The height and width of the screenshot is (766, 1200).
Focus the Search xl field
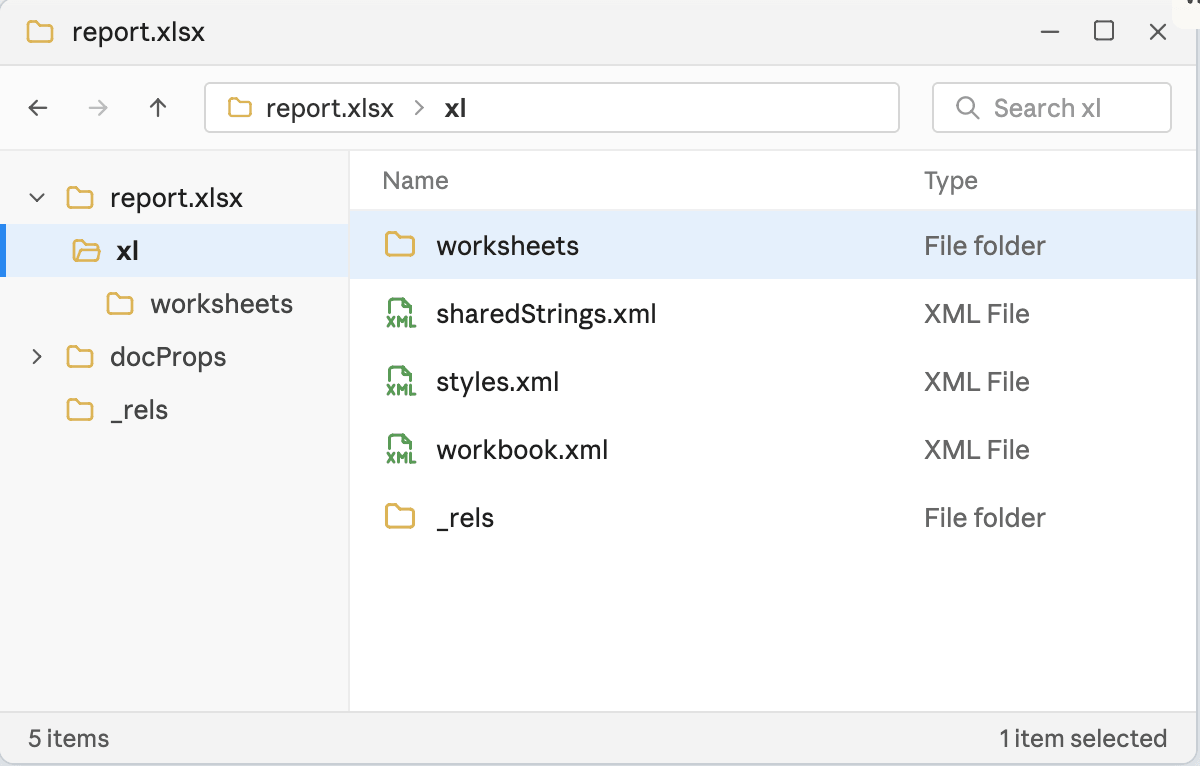click(x=1051, y=108)
